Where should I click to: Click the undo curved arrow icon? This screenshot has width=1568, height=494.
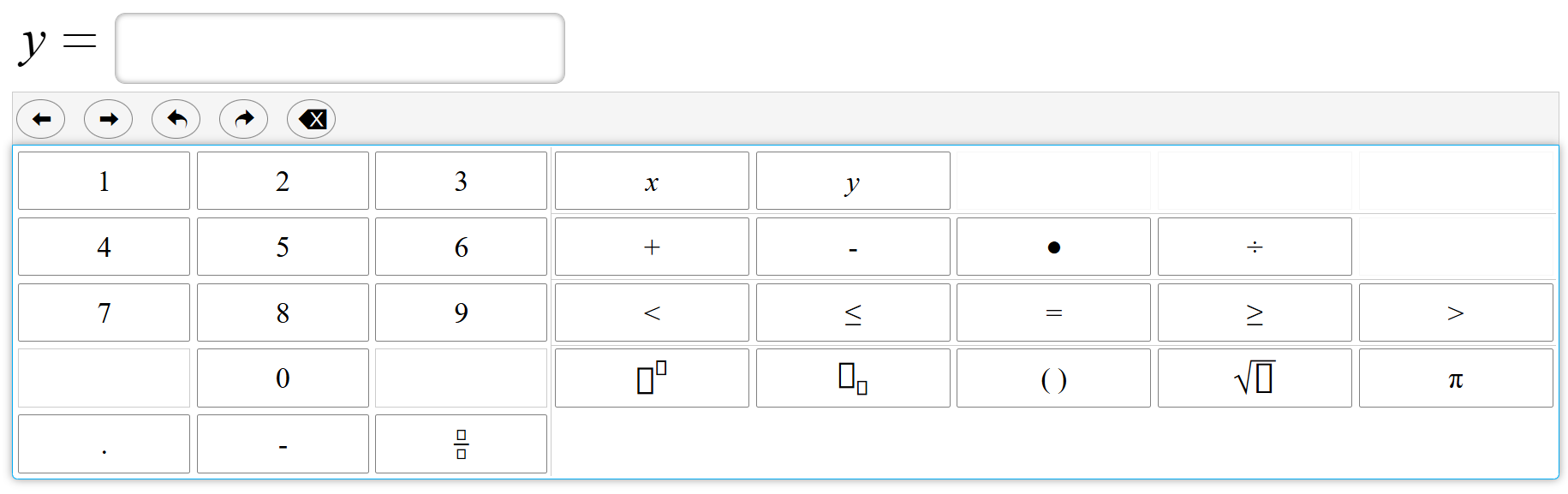176,119
